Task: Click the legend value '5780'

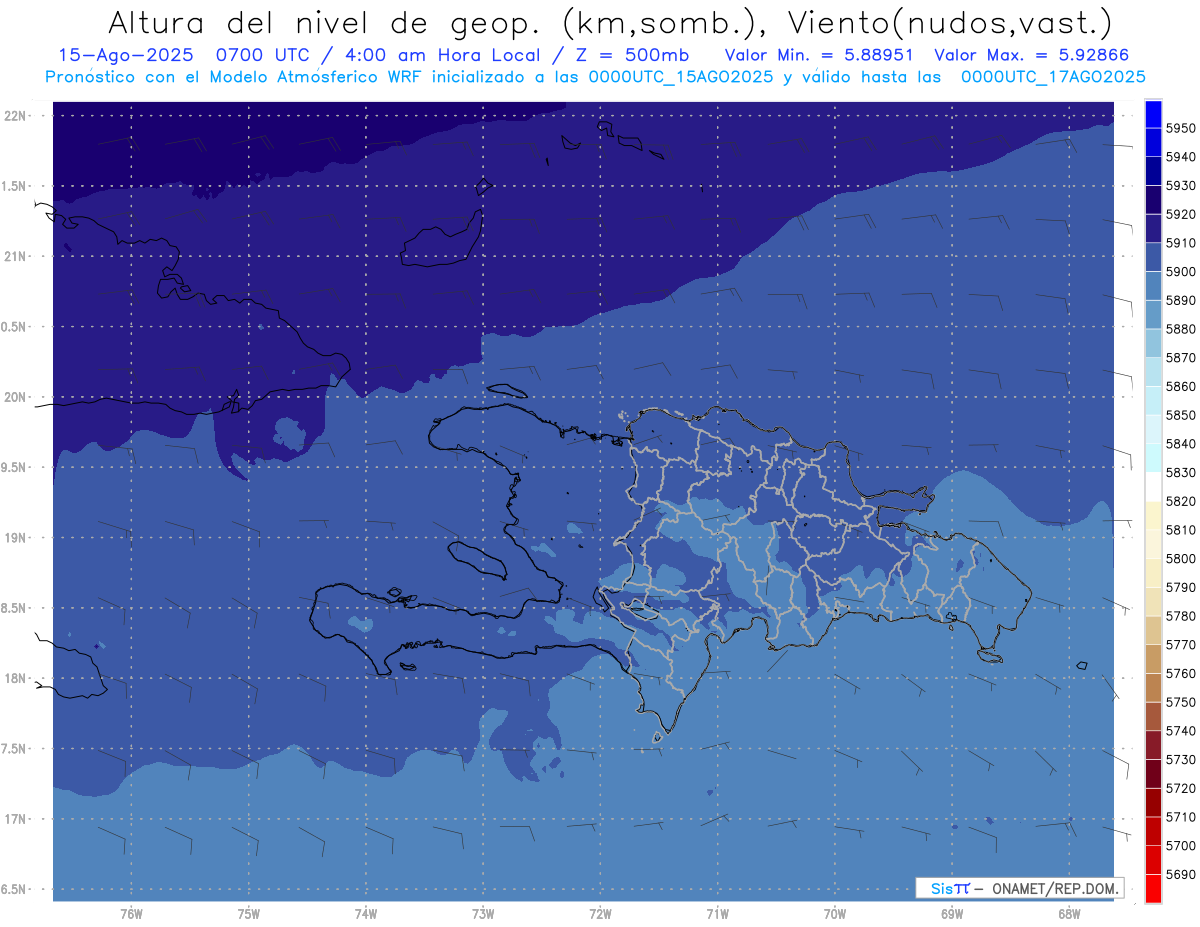Action: tap(1180, 616)
